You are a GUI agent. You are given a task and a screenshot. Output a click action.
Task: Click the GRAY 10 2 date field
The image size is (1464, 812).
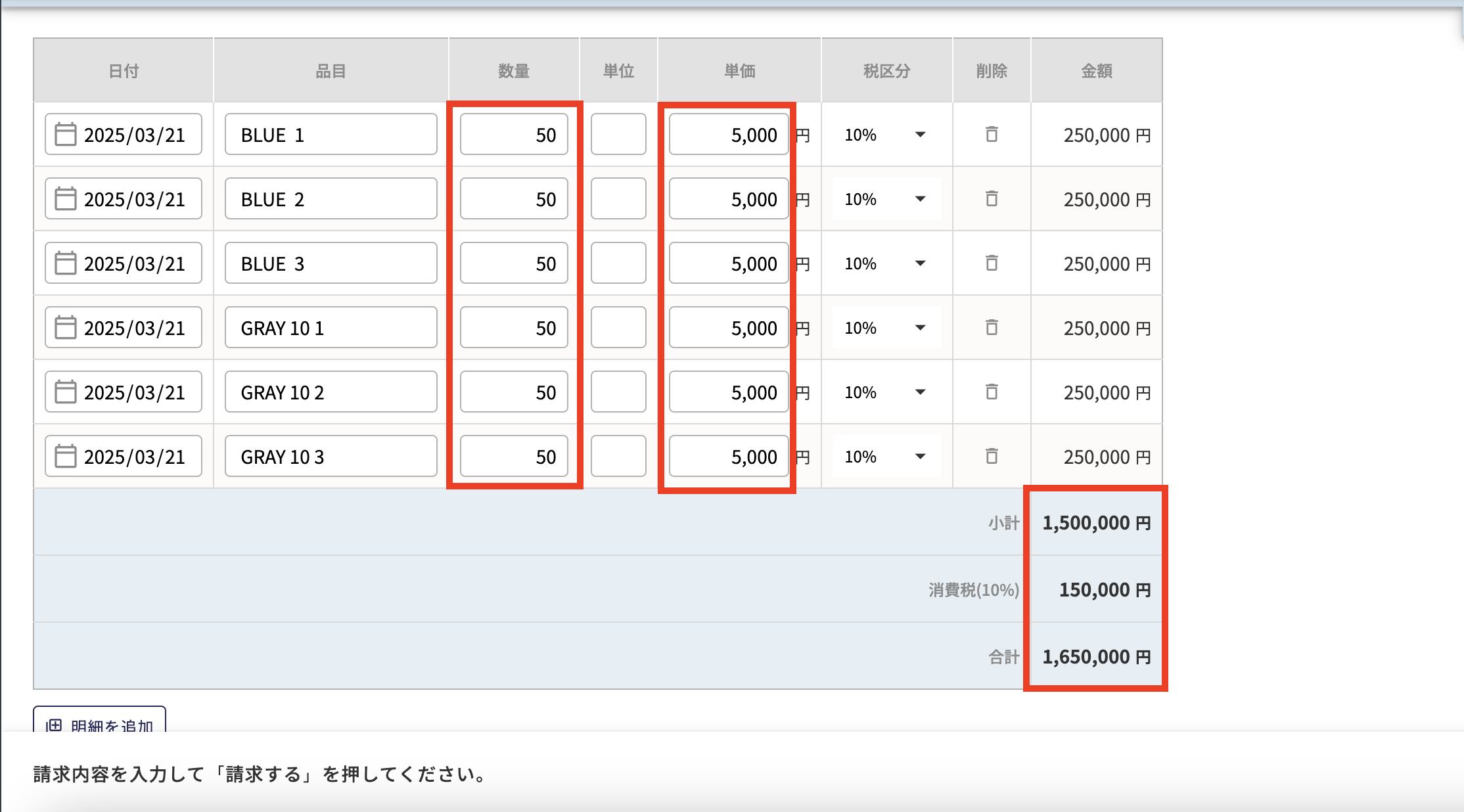[133, 392]
